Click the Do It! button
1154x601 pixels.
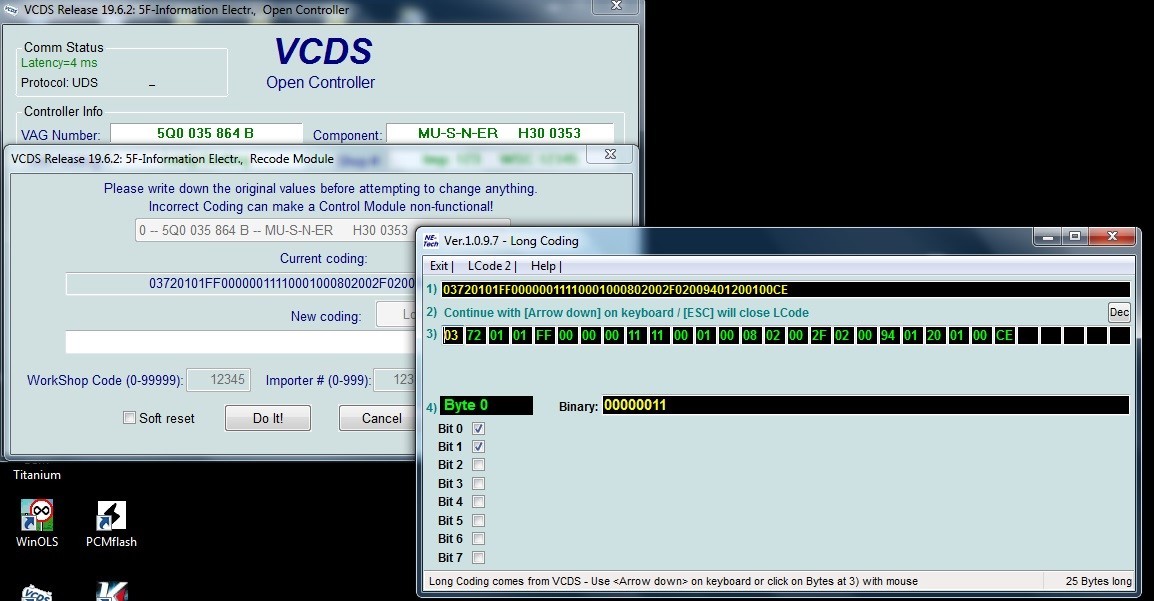[x=268, y=418]
